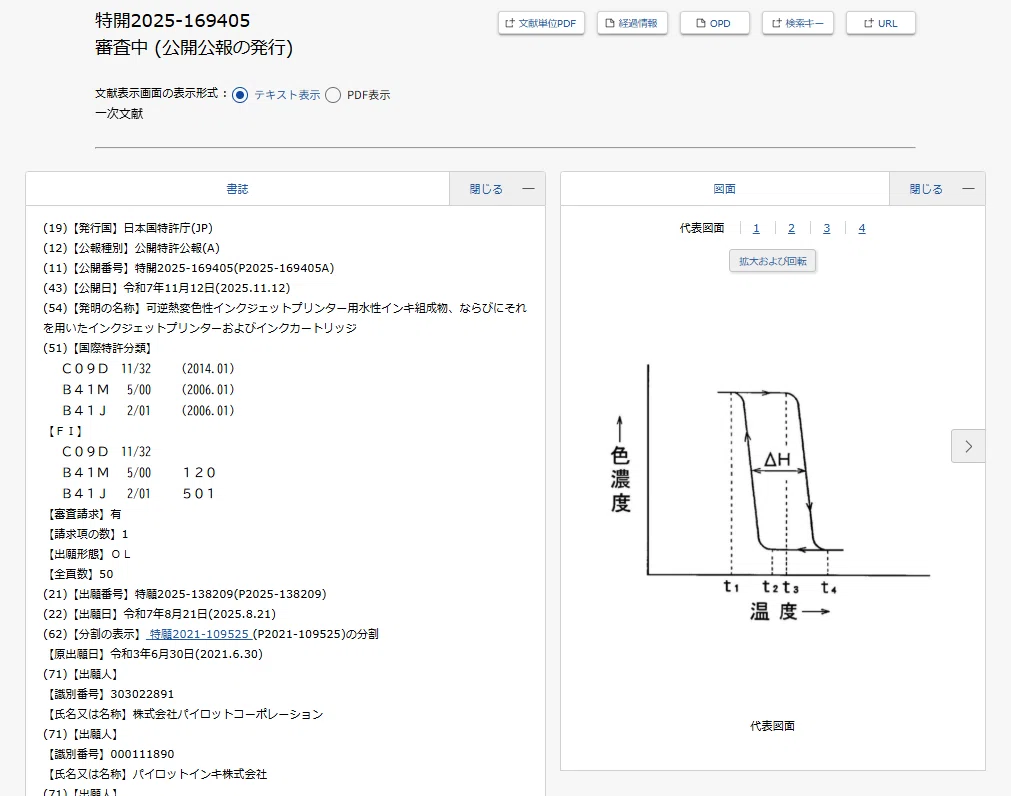Open the 文献単位PDF document button
Screen dimensions: 1011x796
click(x=541, y=23)
